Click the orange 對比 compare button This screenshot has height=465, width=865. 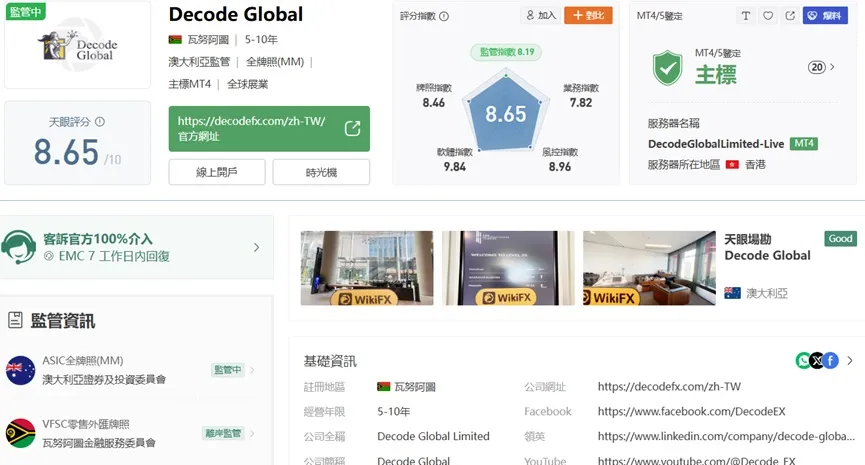point(588,15)
